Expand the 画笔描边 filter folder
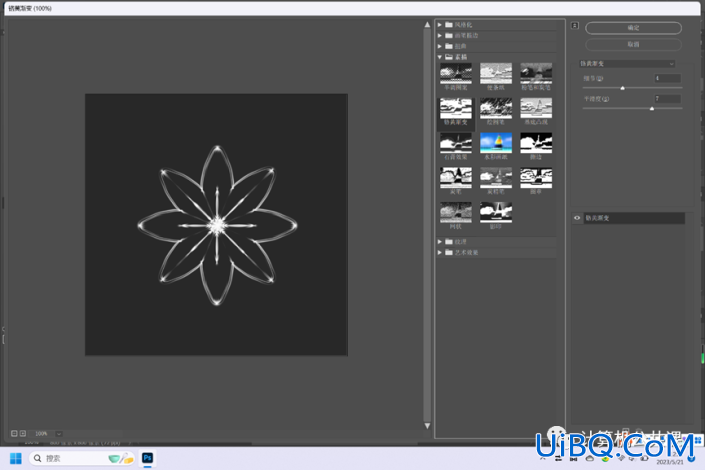 tap(440, 36)
